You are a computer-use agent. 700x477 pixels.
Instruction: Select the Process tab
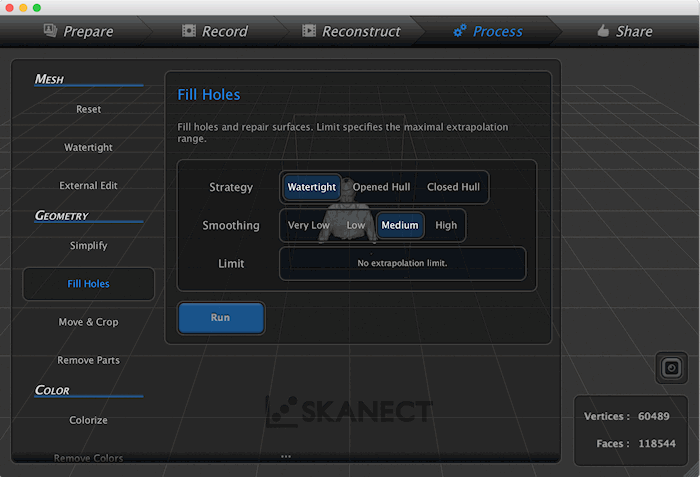488,31
